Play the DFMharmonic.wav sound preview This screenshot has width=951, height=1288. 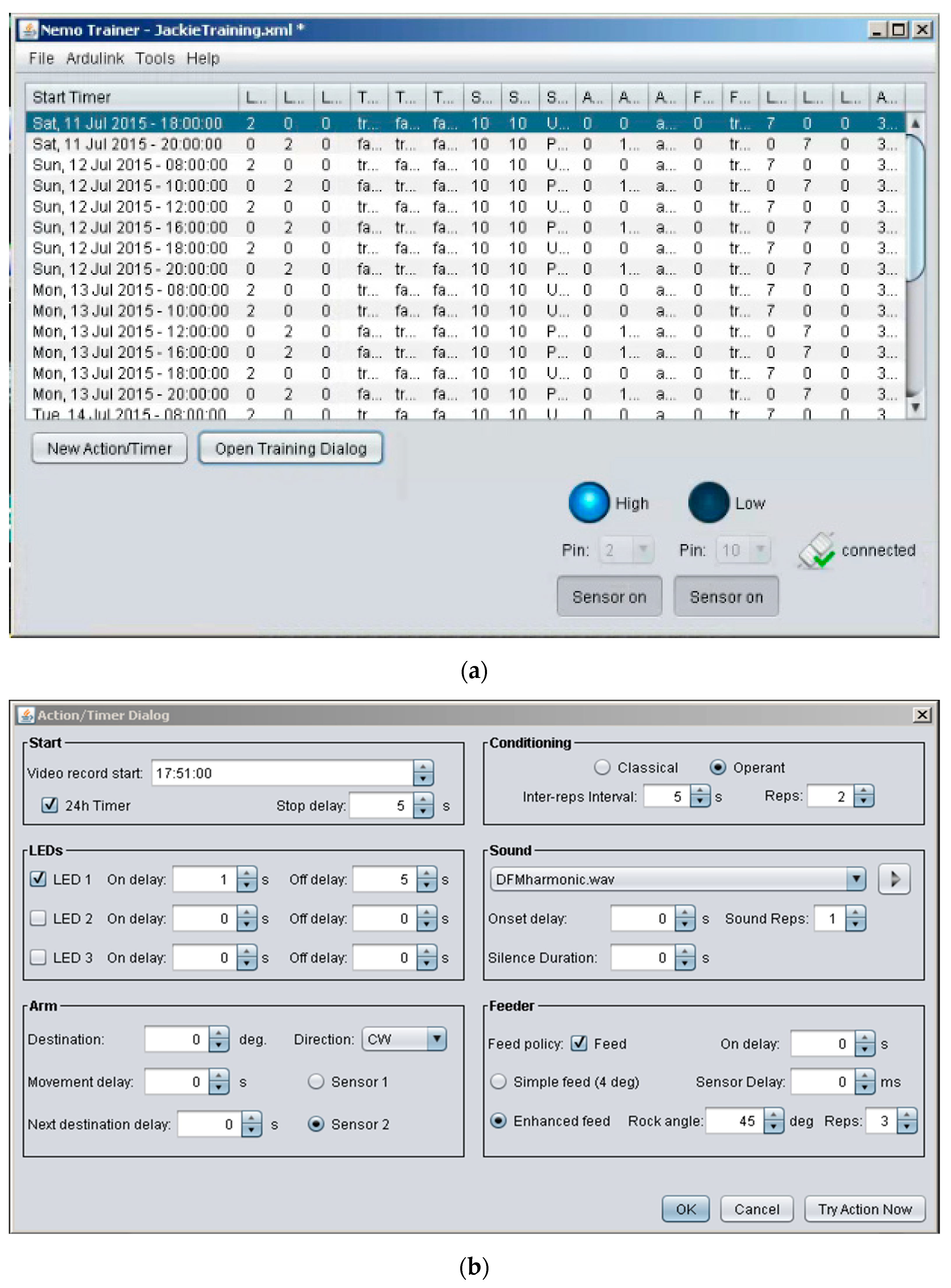tap(893, 879)
